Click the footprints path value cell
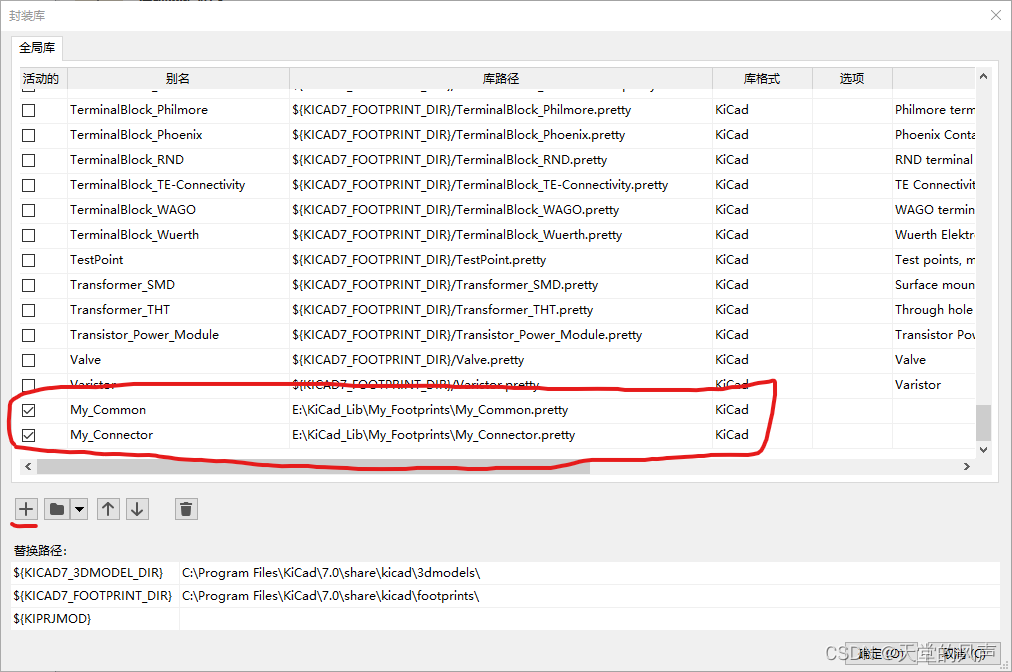 (x=589, y=596)
